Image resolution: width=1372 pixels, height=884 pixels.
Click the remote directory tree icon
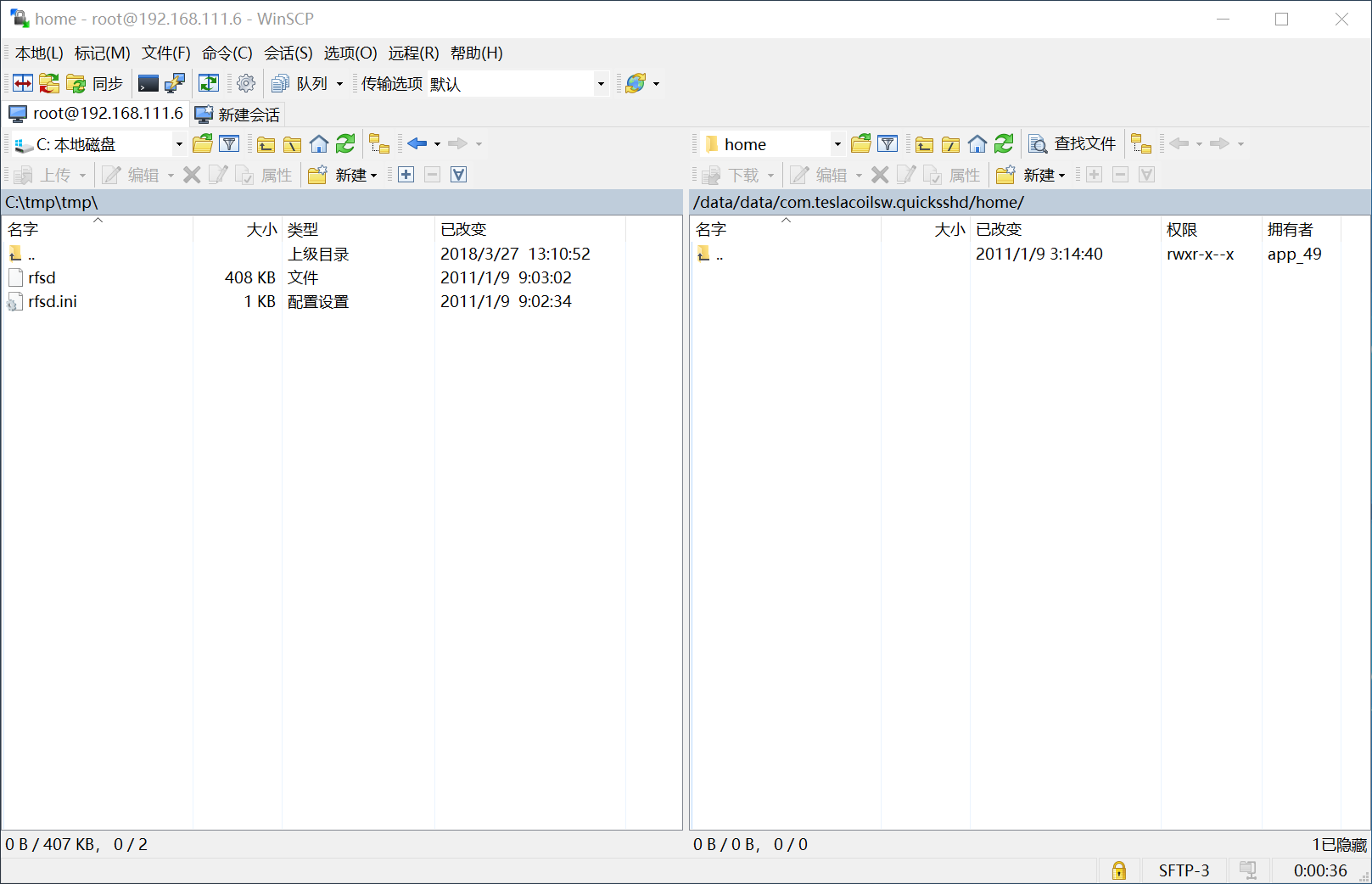(x=1142, y=144)
